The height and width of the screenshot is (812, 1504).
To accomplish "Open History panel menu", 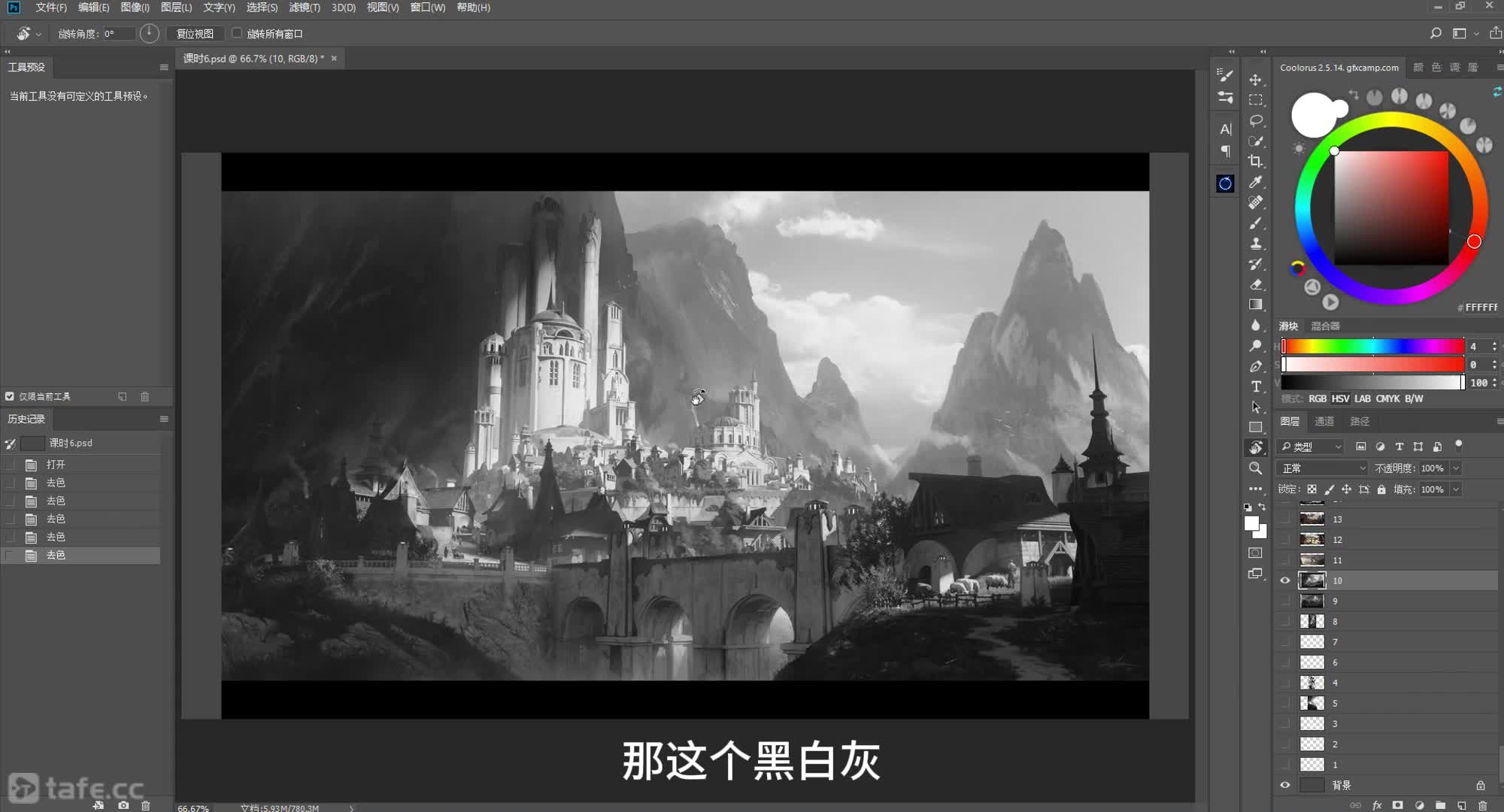I will 164,419.
